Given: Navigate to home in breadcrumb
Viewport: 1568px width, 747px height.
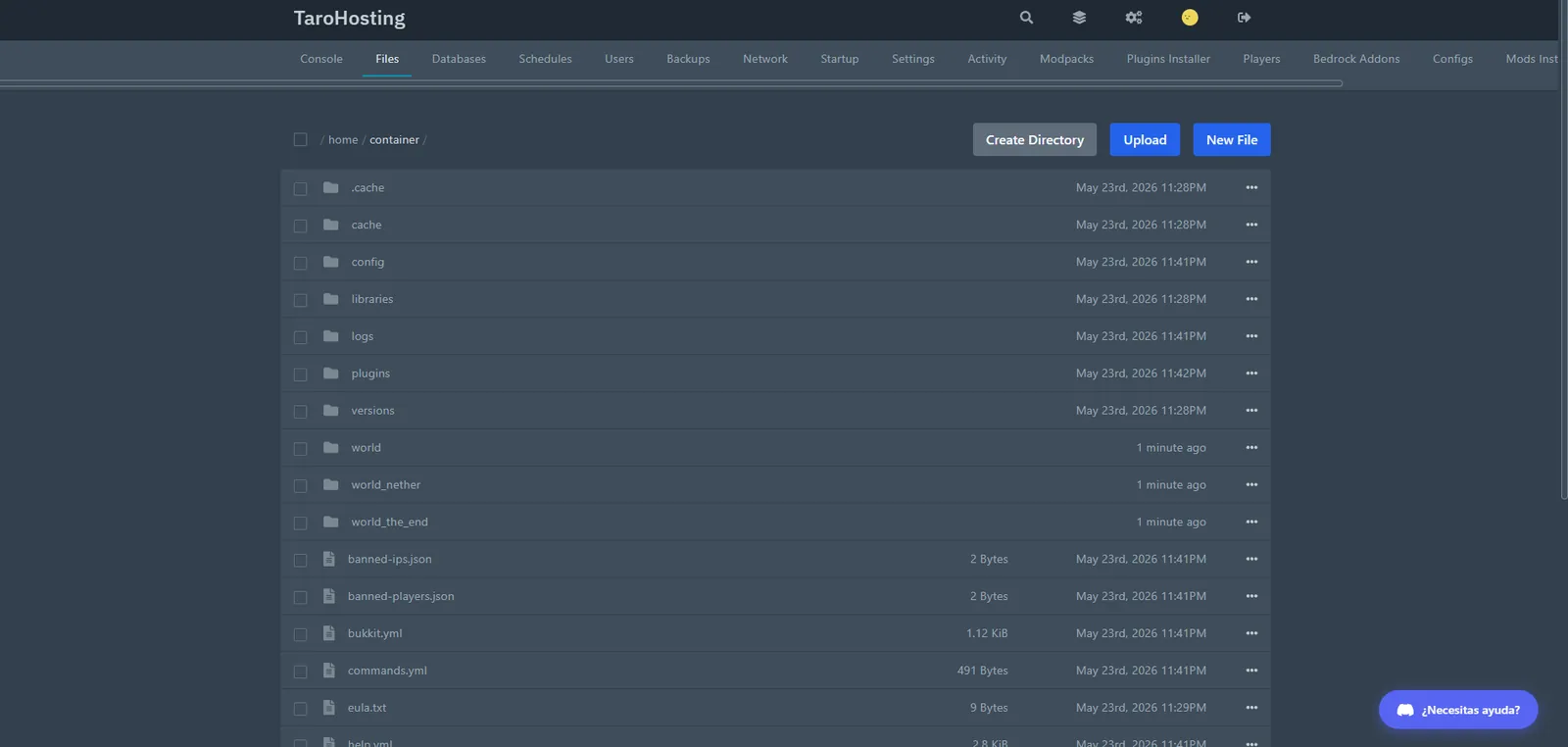Looking at the screenshot, I should click(343, 140).
